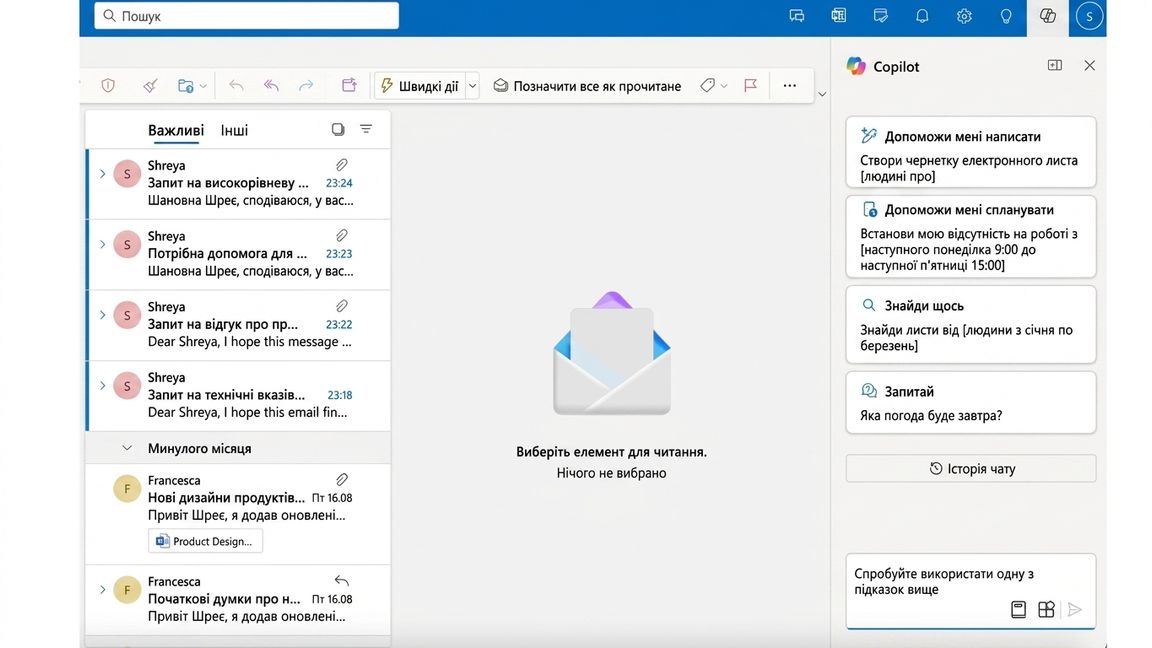
Task: Click the paperclip on 23:22 email
Action: pos(342,306)
